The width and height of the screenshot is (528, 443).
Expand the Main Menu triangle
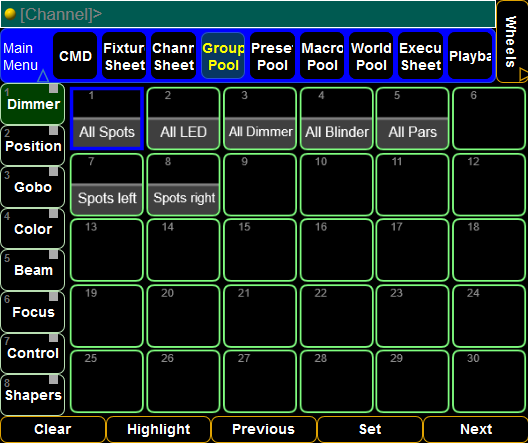coord(43,76)
